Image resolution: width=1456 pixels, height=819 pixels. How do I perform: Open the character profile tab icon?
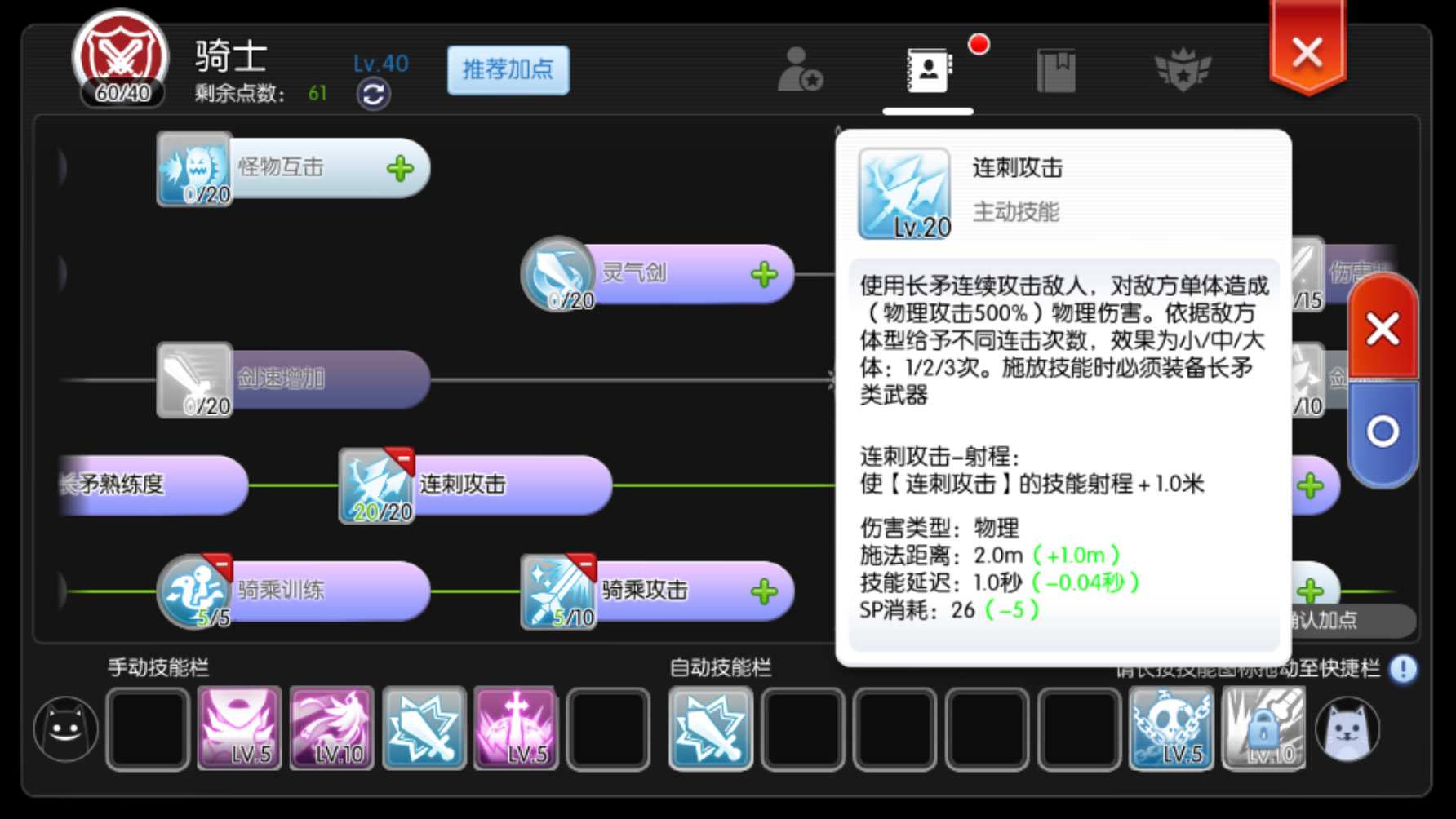coord(800,70)
